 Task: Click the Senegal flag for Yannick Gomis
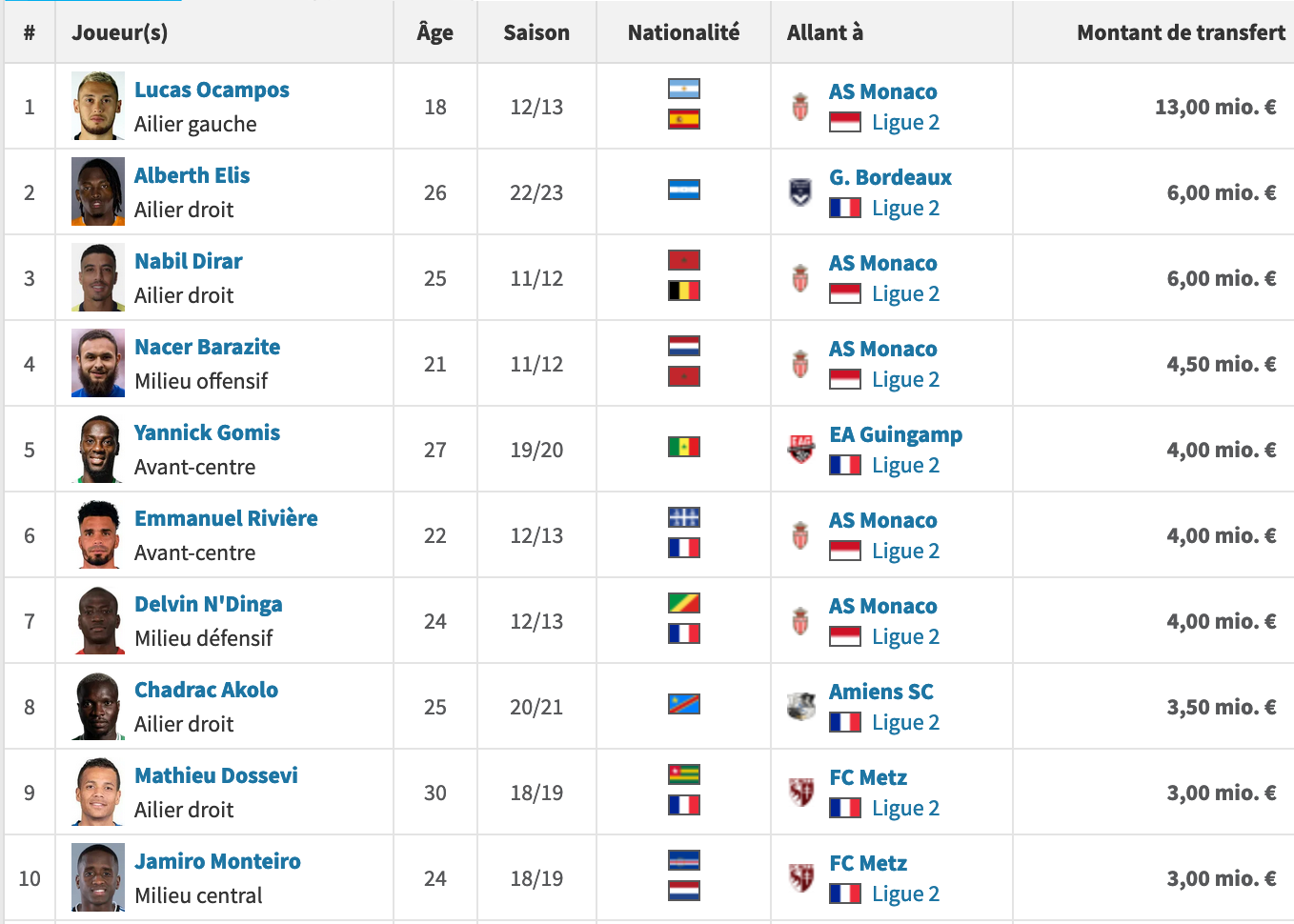tap(684, 447)
